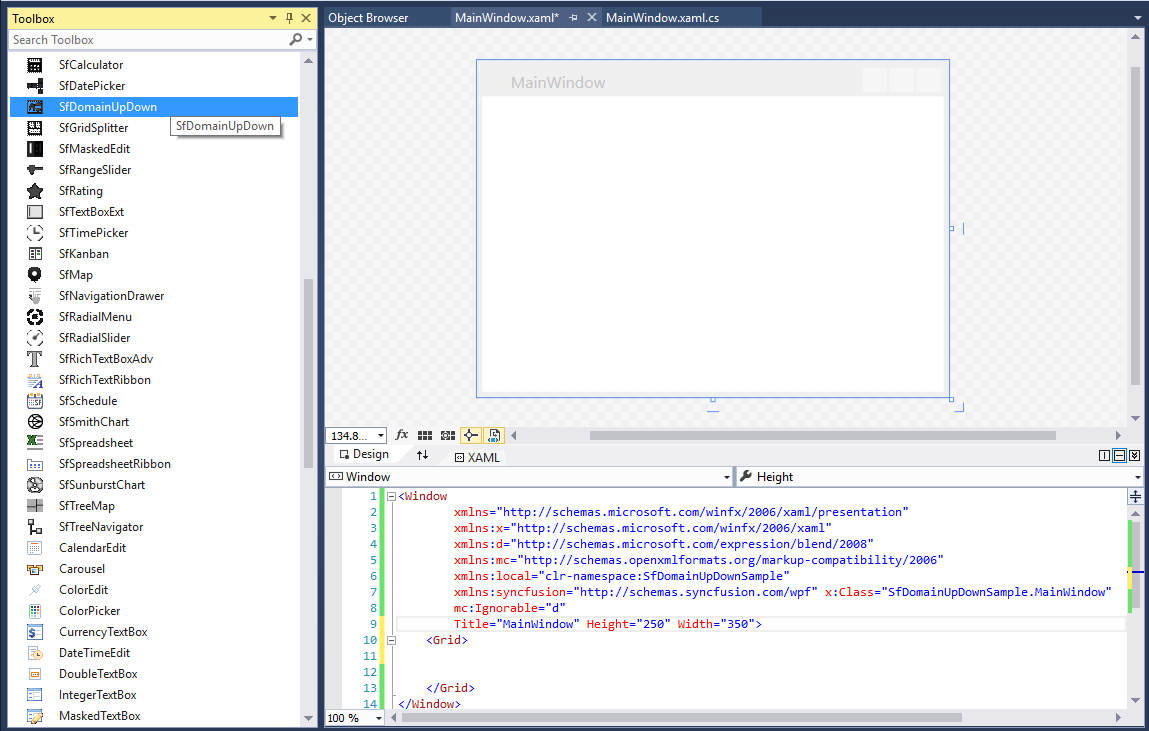Image resolution: width=1149 pixels, height=731 pixels.
Task: Click the swap panes arrows icon
Action: pos(422,455)
